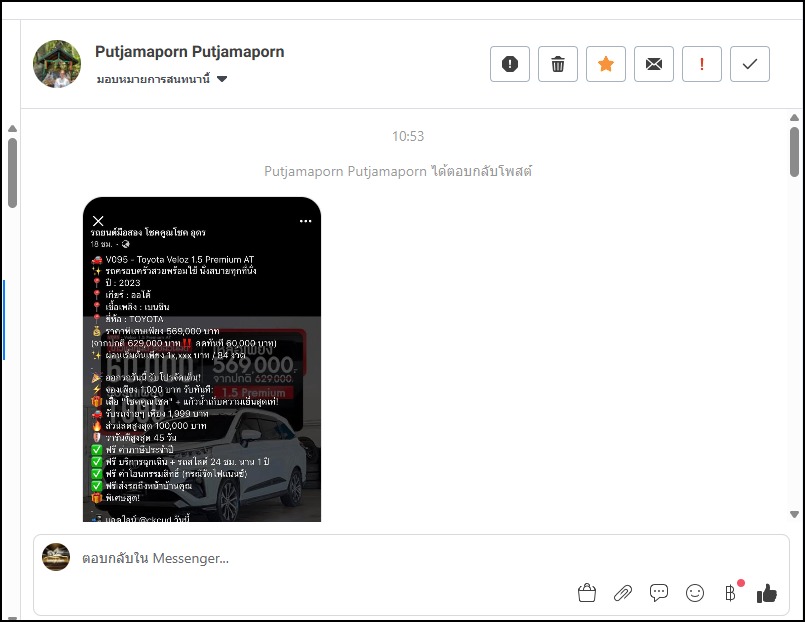This screenshot has width=805, height=622.
Task: Click the page avatar beside the reply box
Action: click(56, 557)
